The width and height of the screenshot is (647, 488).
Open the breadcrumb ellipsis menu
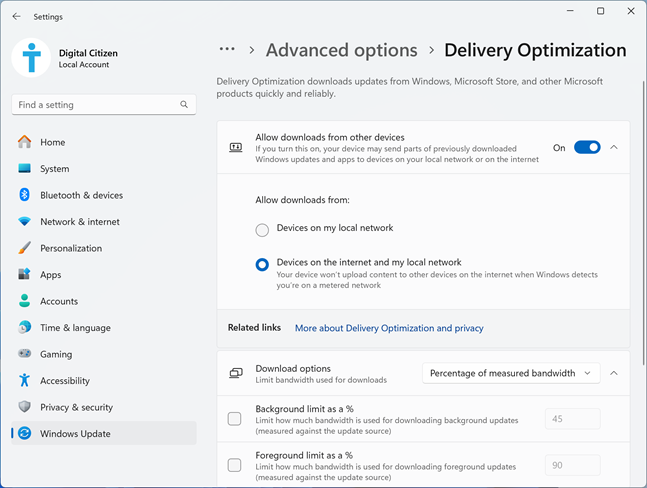click(x=227, y=49)
